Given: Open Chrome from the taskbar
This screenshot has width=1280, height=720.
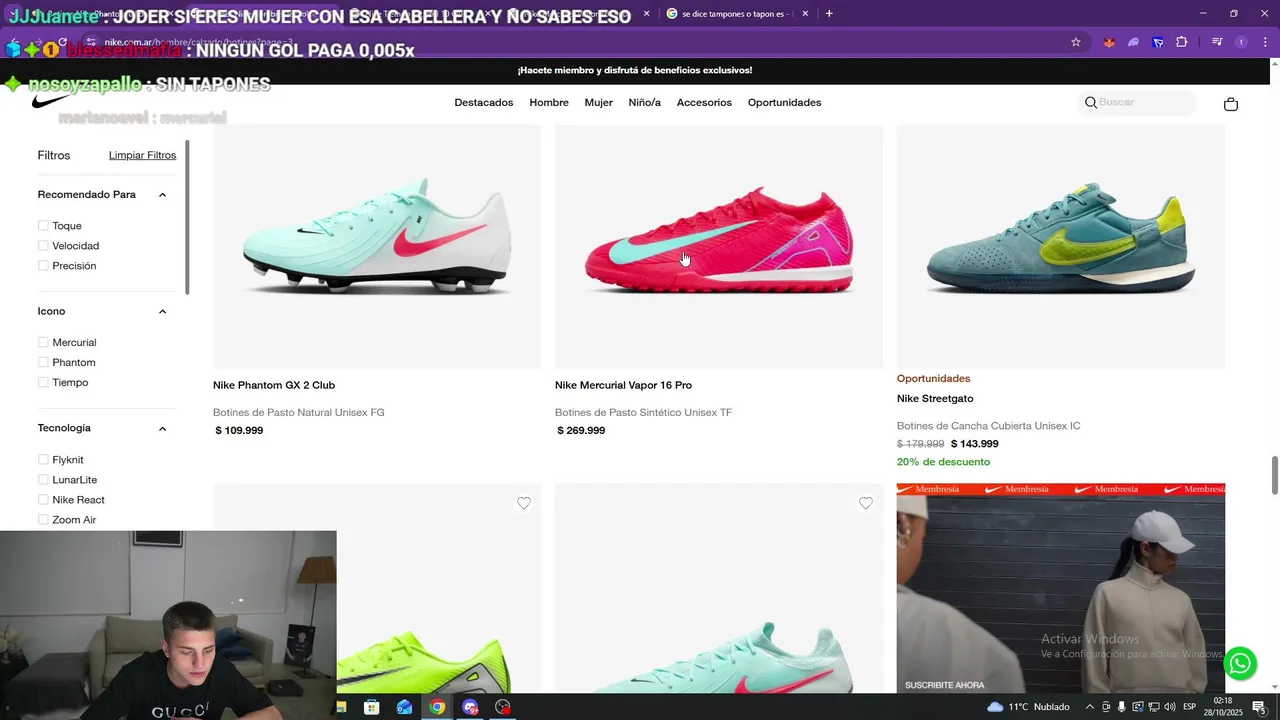Looking at the screenshot, I should pyautogui.click(x=437, y=707).
